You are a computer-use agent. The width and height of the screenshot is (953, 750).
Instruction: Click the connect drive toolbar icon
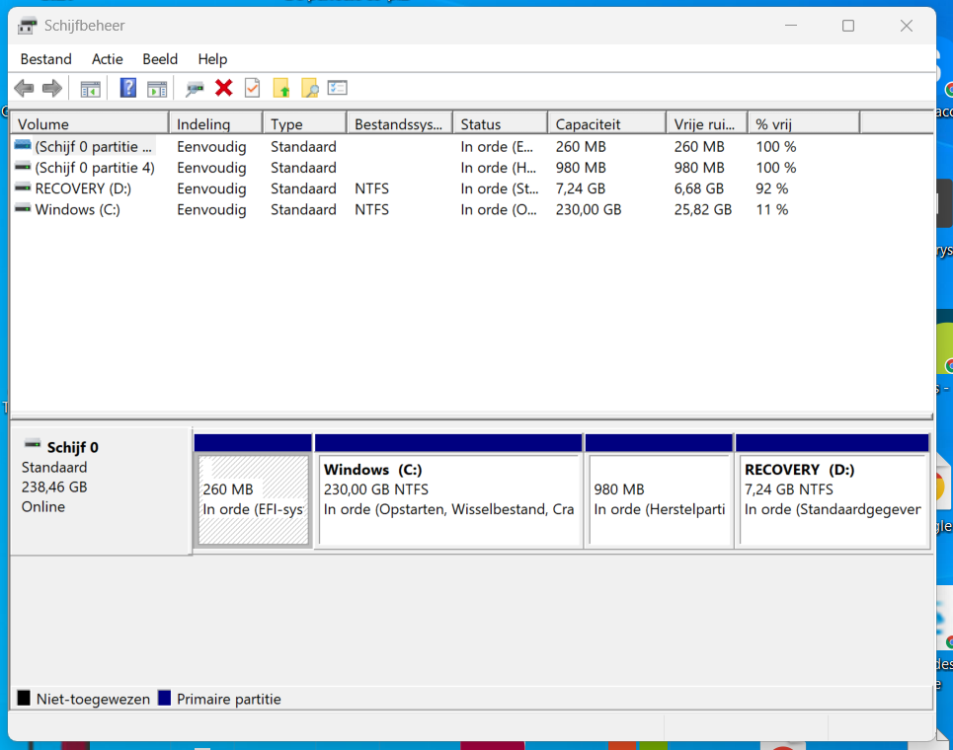pyautogui.click(x=194, y=89)
